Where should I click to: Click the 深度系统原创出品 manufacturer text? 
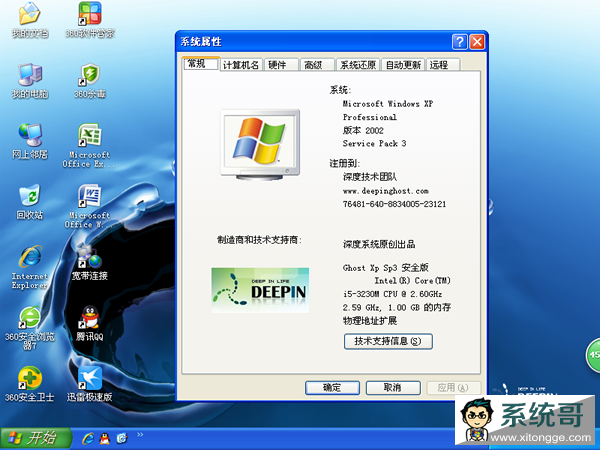coord(379,244)
